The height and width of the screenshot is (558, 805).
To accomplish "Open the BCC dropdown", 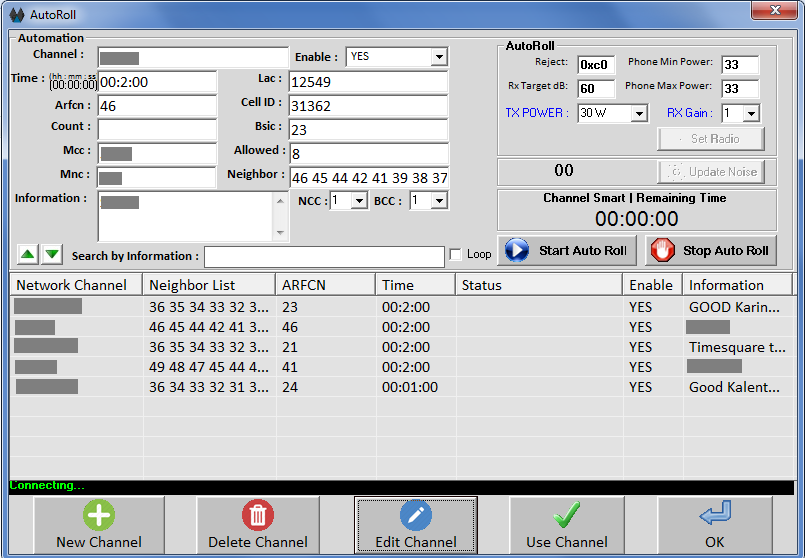I will pyautogui.click(x=439, y=202).
